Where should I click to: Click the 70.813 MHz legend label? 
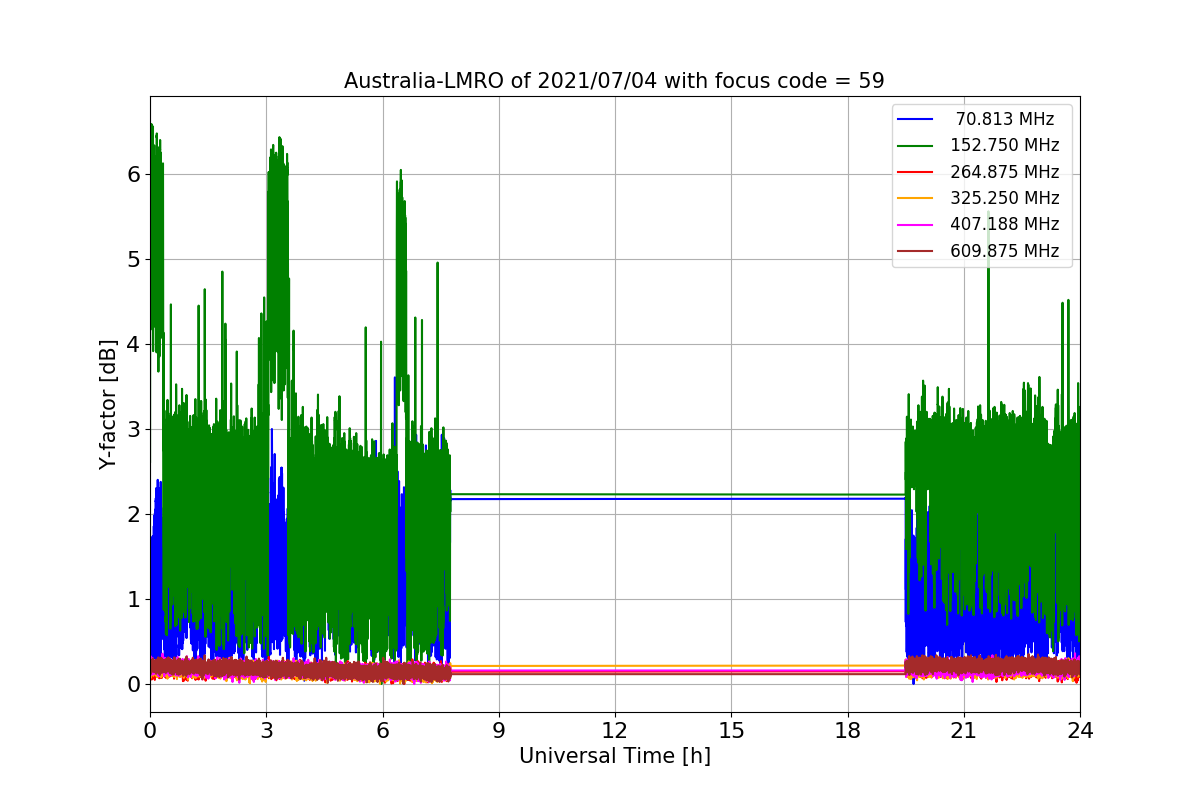click(1005, 119)
